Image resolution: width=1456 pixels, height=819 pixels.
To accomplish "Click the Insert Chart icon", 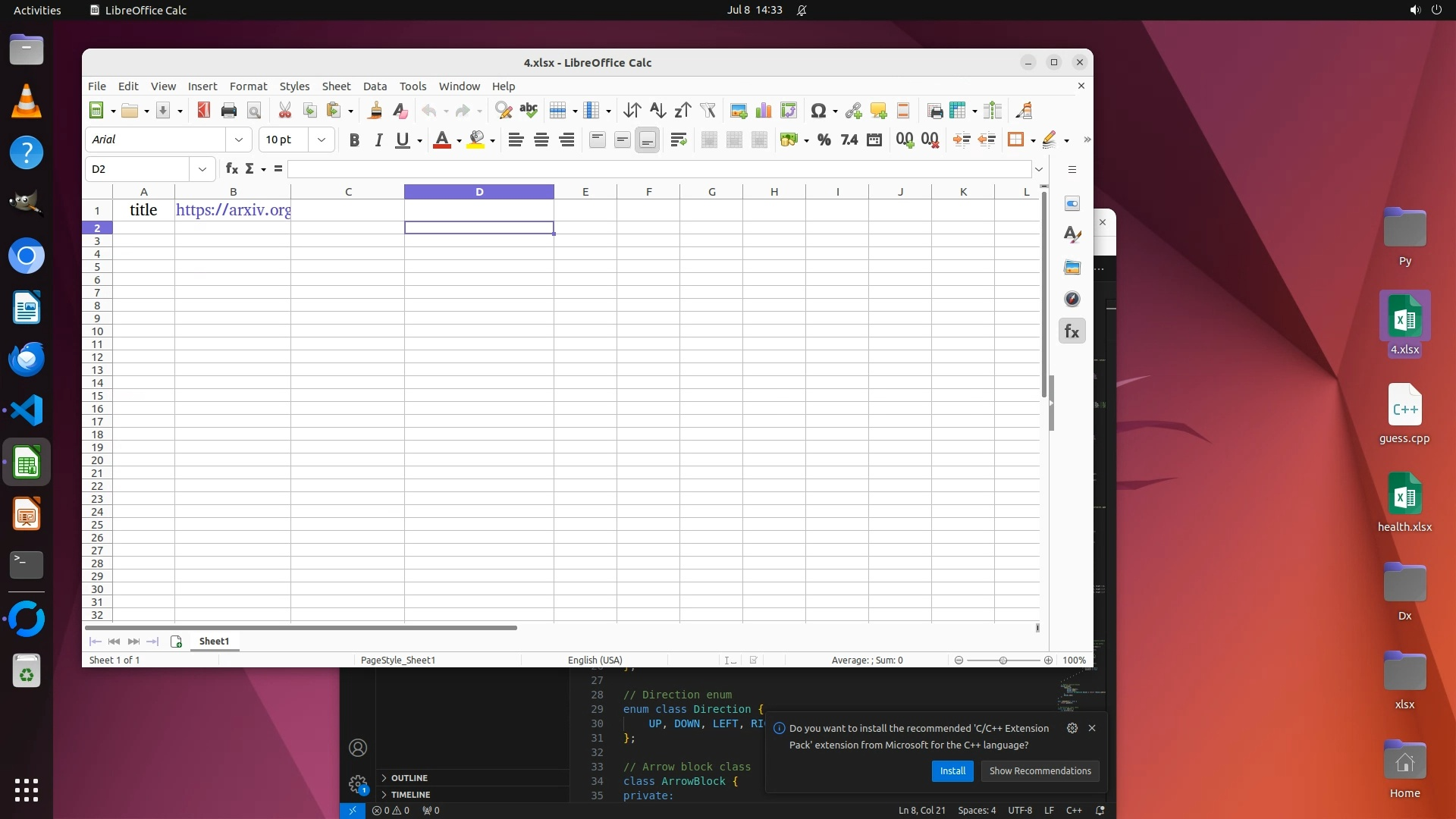I will click(764, 111).
